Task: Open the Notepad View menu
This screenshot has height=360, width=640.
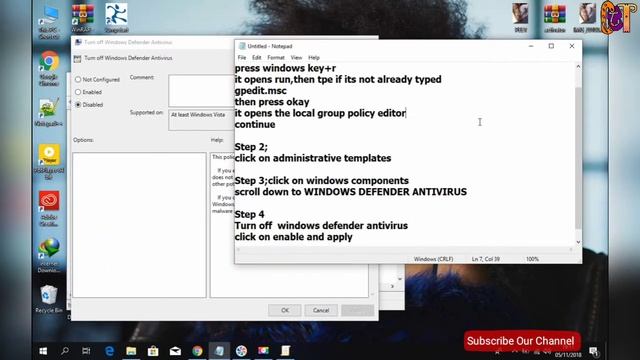Action: click(296, 58)
